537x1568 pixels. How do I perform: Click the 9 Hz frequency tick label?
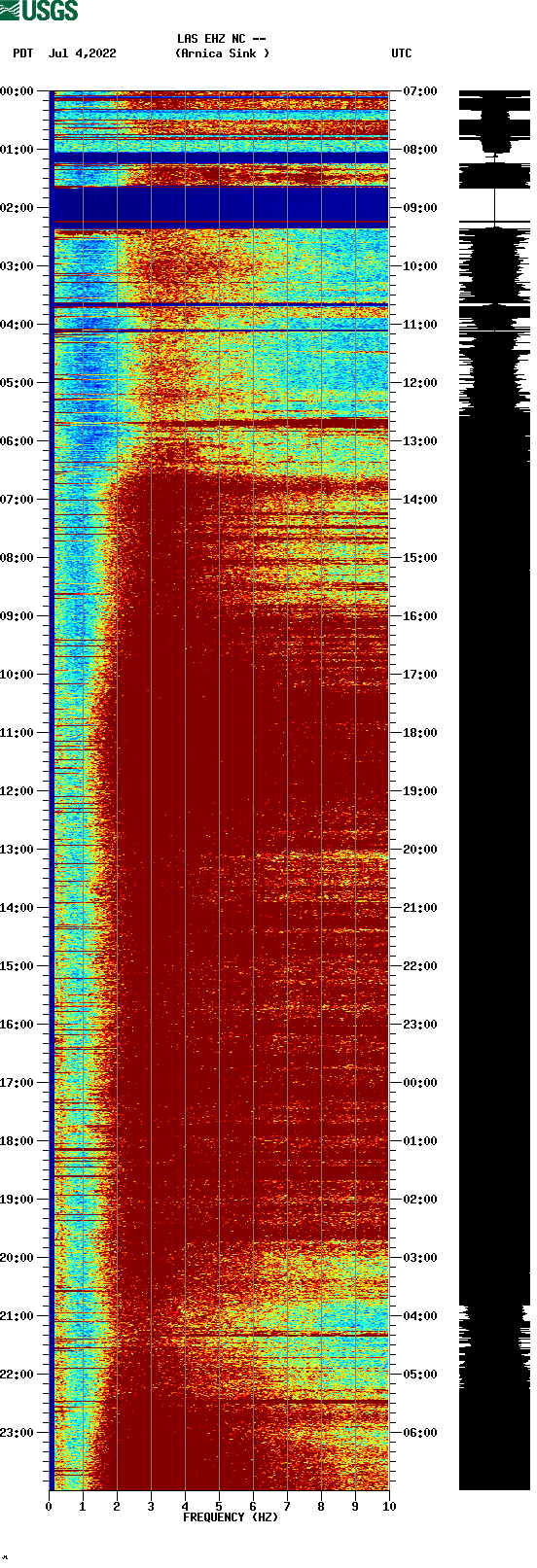[x=355, y=1507]
